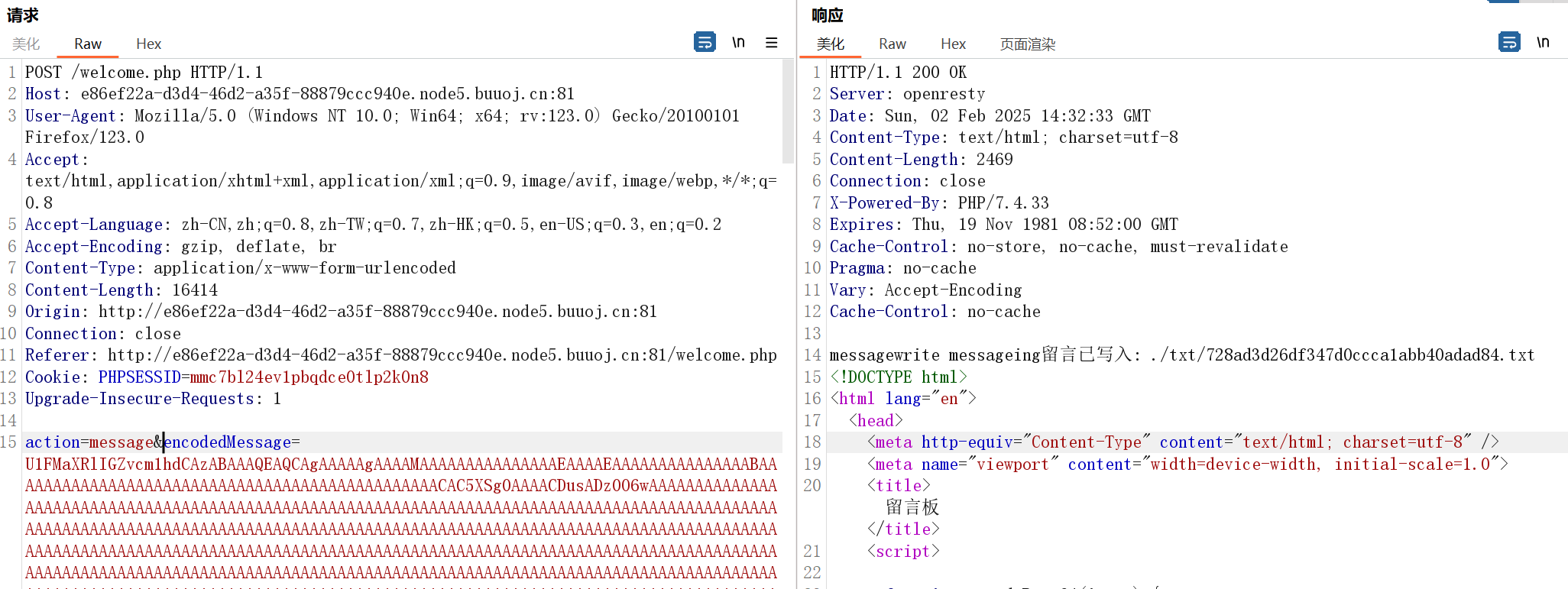
Task: Click the <script> tag line in response
Action: [903, 552]
